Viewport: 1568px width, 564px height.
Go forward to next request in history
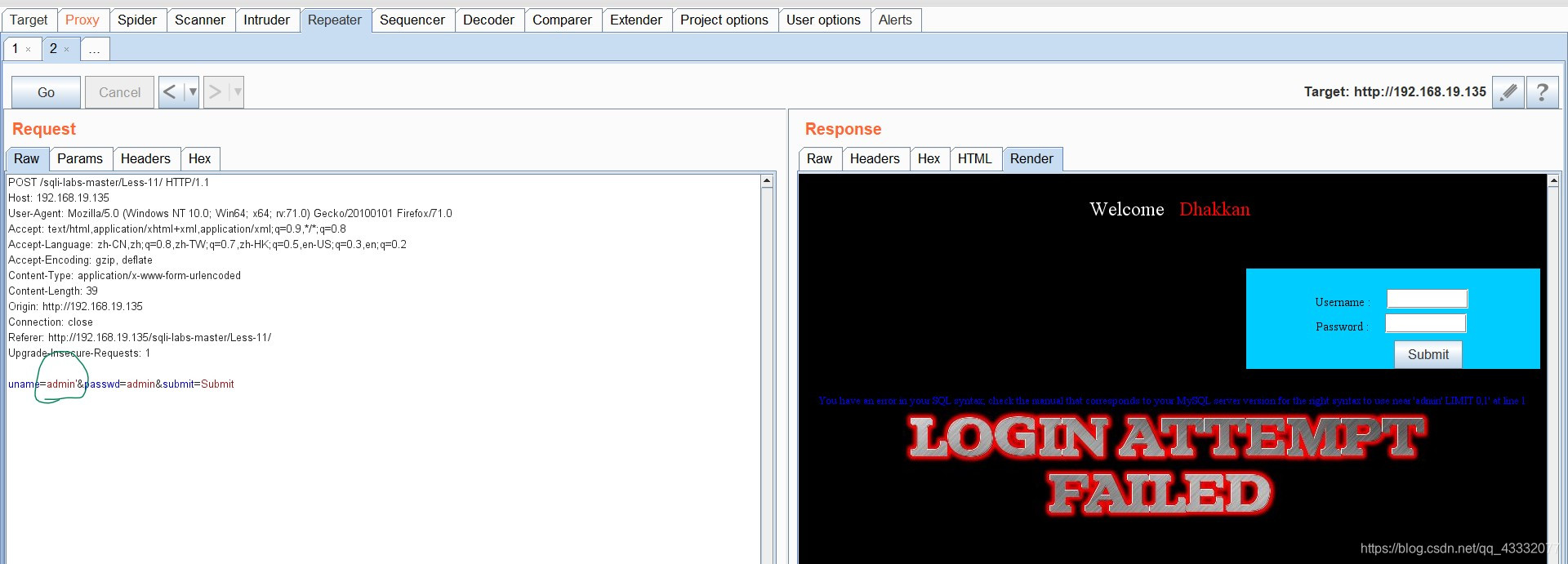click(216, 92)
